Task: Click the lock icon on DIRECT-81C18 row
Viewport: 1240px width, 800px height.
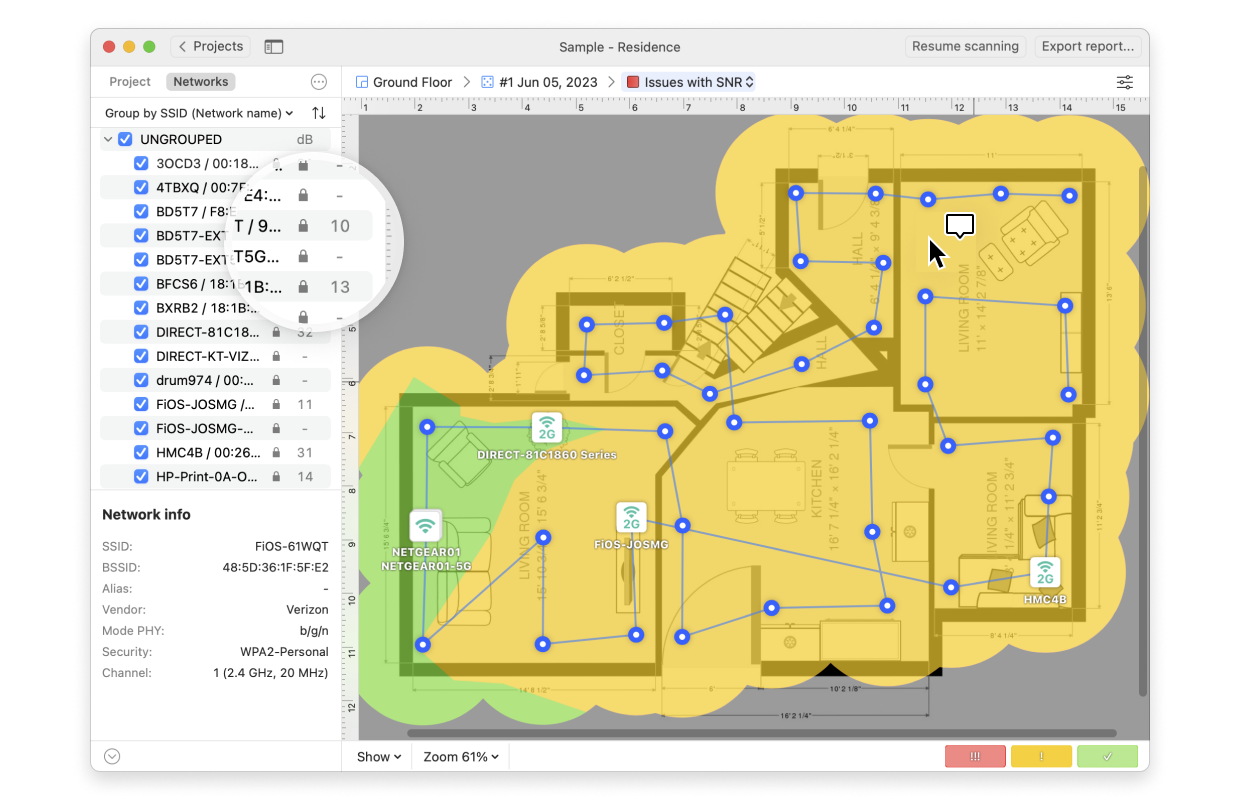Action: (x=276, y=332)
